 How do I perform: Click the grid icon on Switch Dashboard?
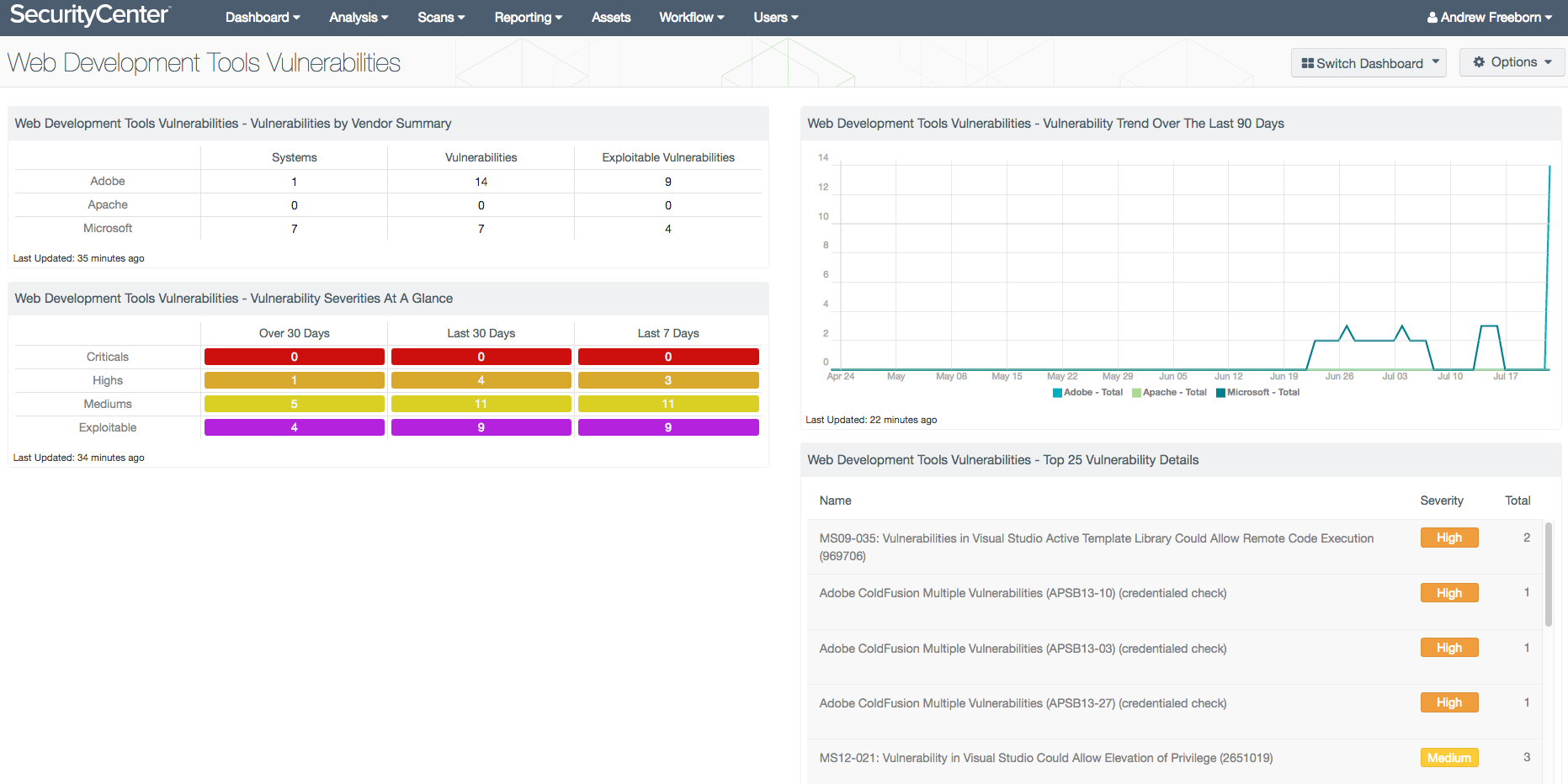pos(1307,63)
